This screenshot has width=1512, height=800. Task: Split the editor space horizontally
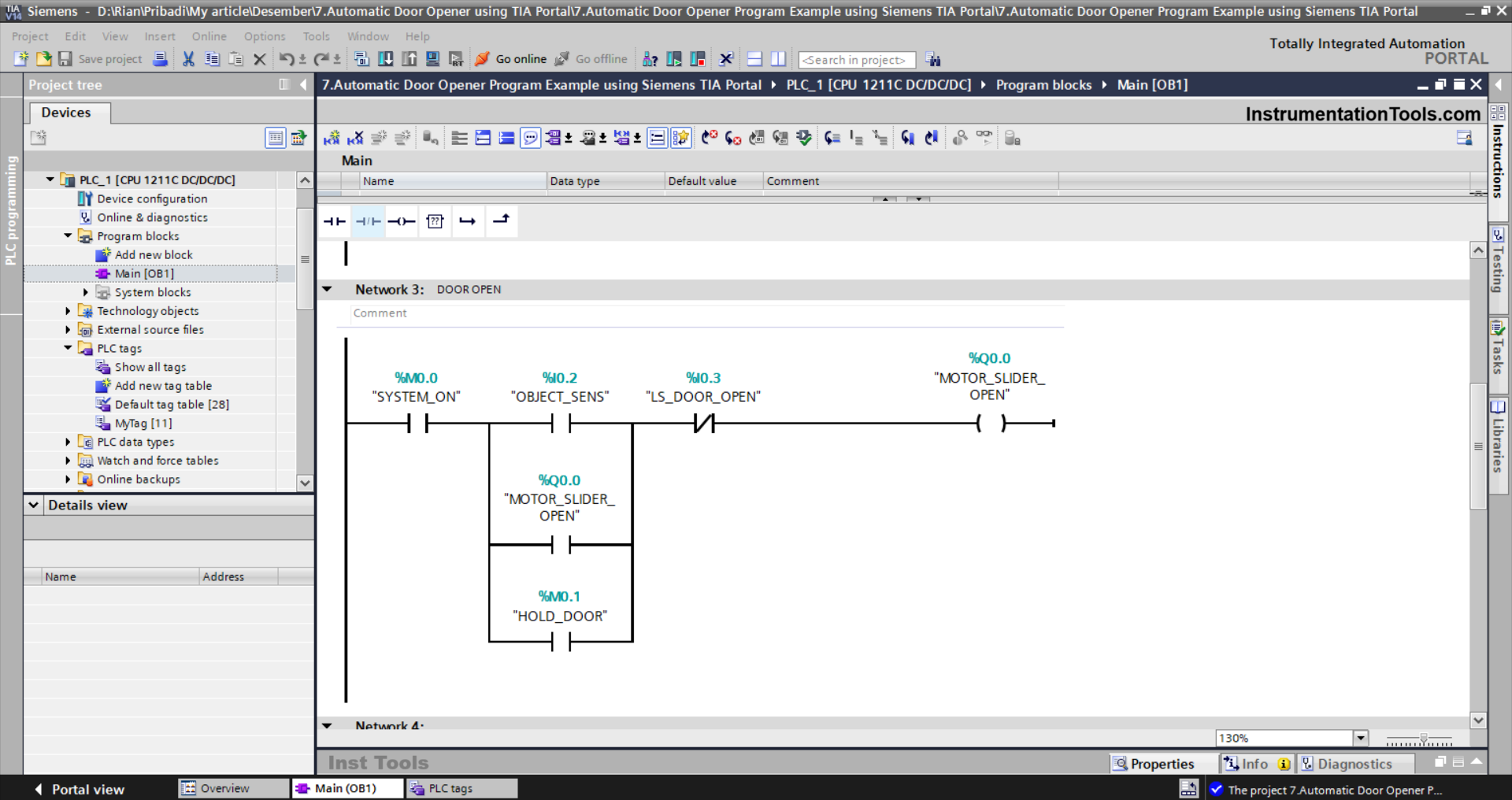click(x=754, y=59)
